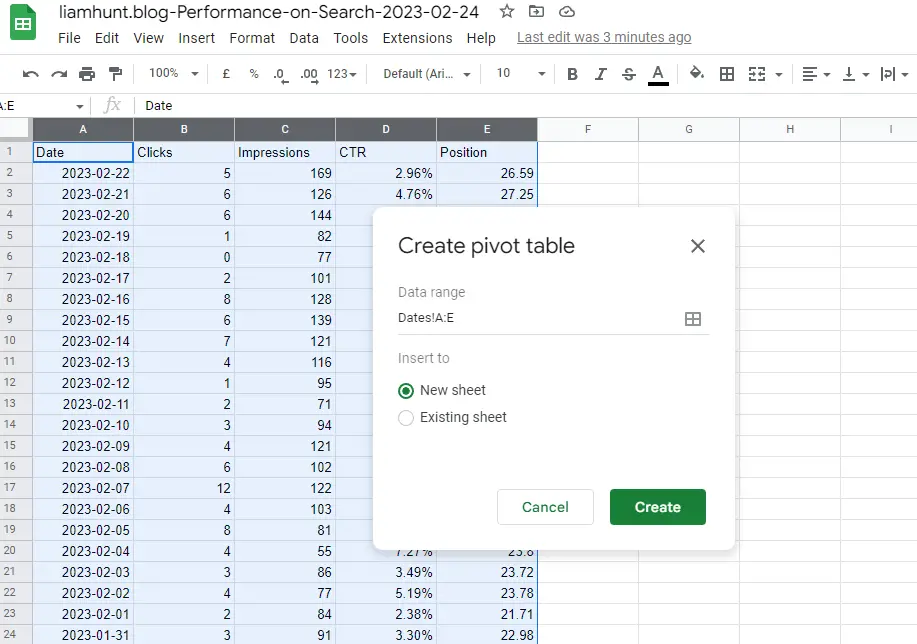Viewport: 917px width, 644px height.
Task: Check the cloud save status icon
Action: (567, 12)
